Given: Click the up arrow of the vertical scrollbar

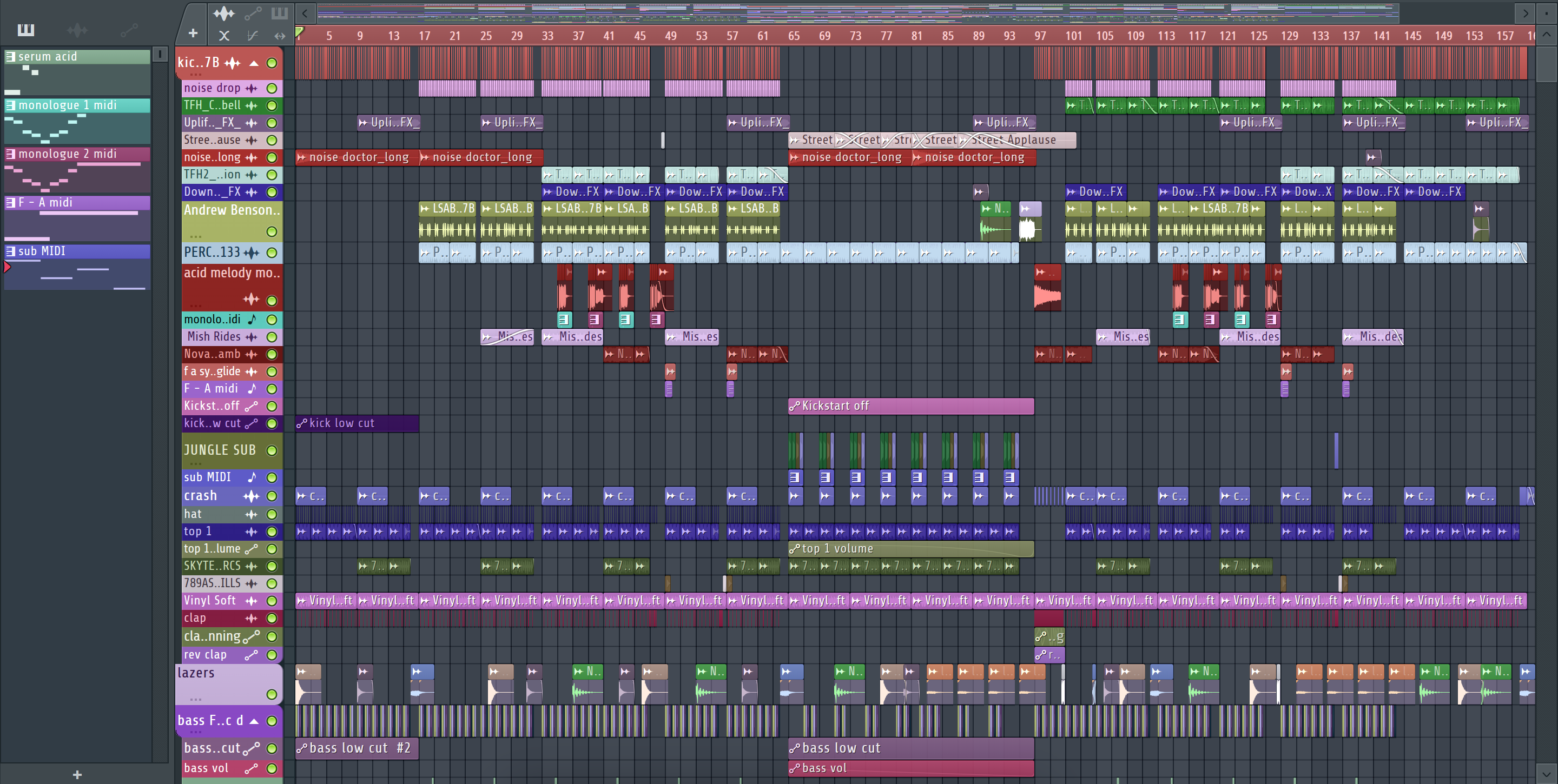Looking at the screenshot, I should [1547, 35].
